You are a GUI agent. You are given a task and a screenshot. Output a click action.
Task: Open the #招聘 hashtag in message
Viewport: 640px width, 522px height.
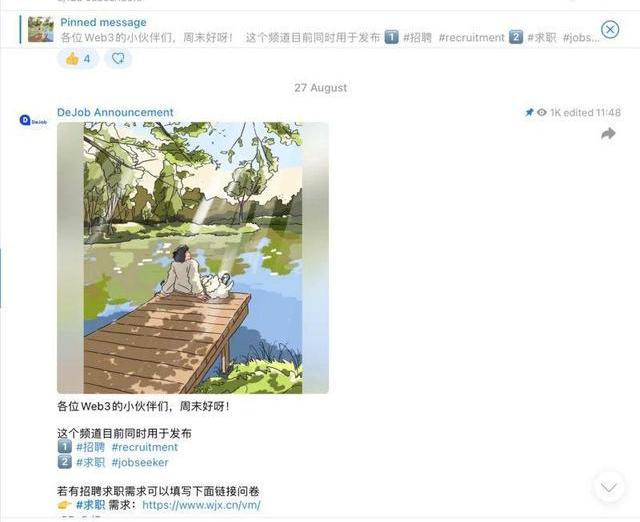click(91, 447)
